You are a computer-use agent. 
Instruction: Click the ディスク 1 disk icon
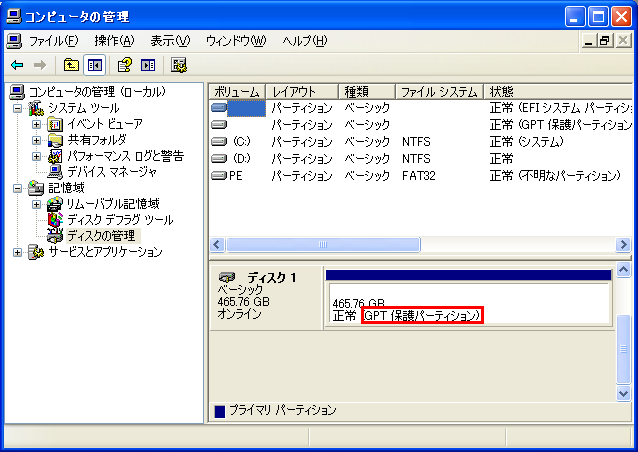[227, 277]
